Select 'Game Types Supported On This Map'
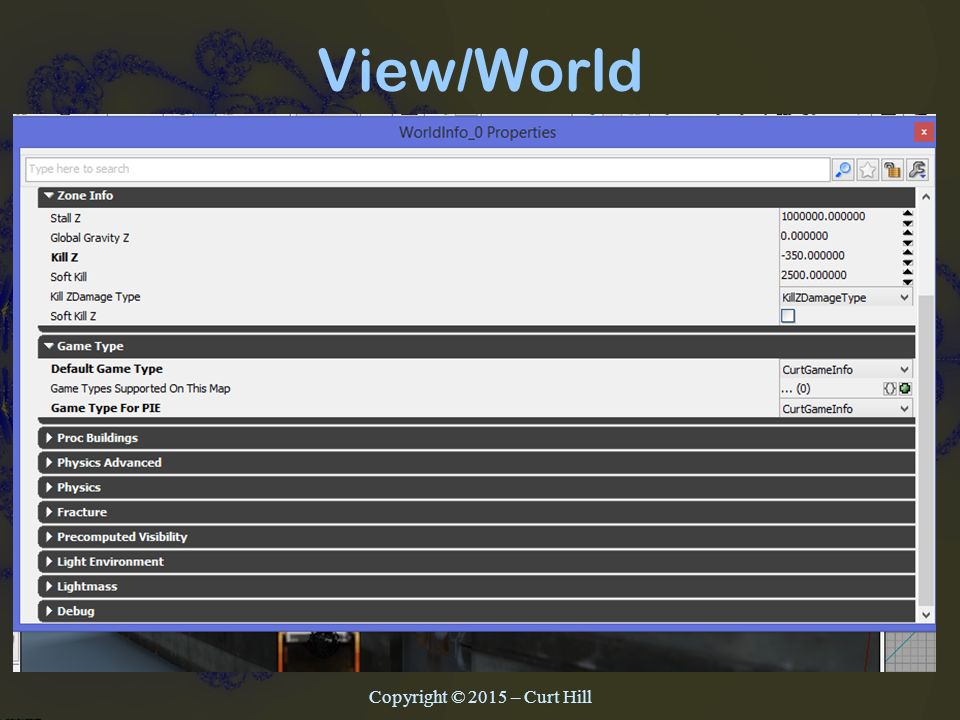 pos(140,388)
